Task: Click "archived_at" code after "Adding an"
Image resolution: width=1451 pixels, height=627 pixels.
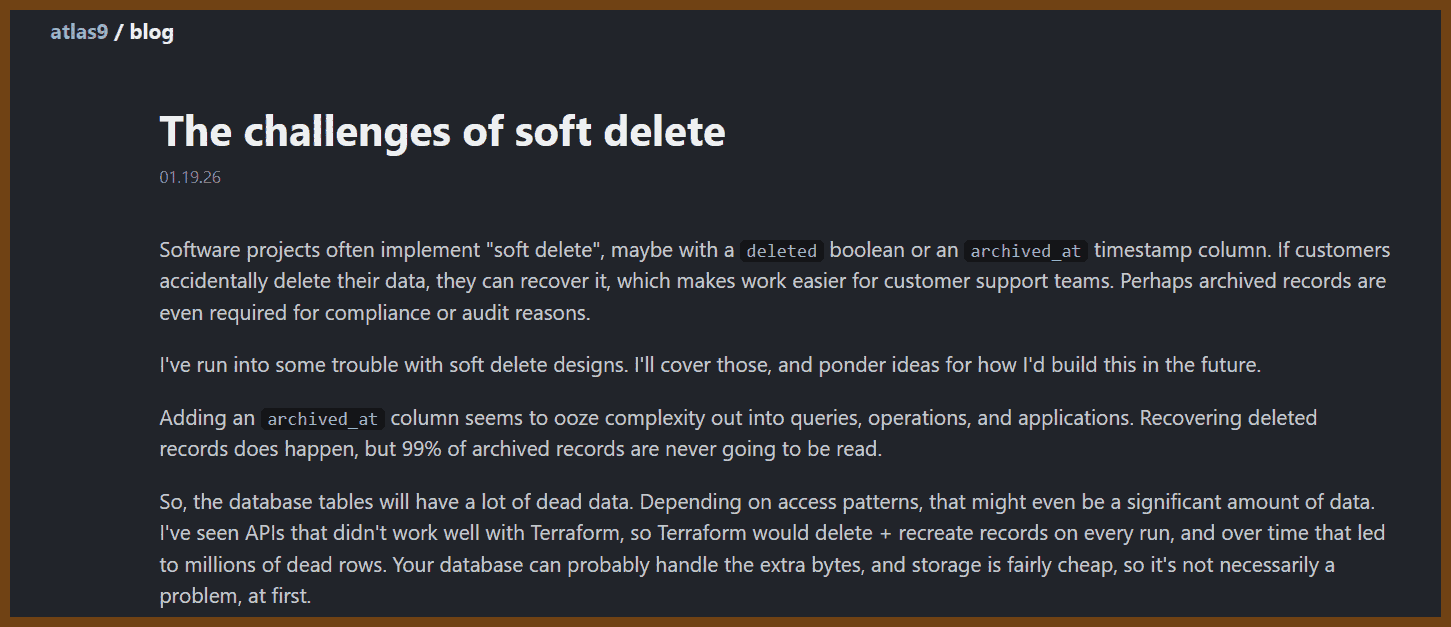Action: pyautogui.click(x=324, y=419)
